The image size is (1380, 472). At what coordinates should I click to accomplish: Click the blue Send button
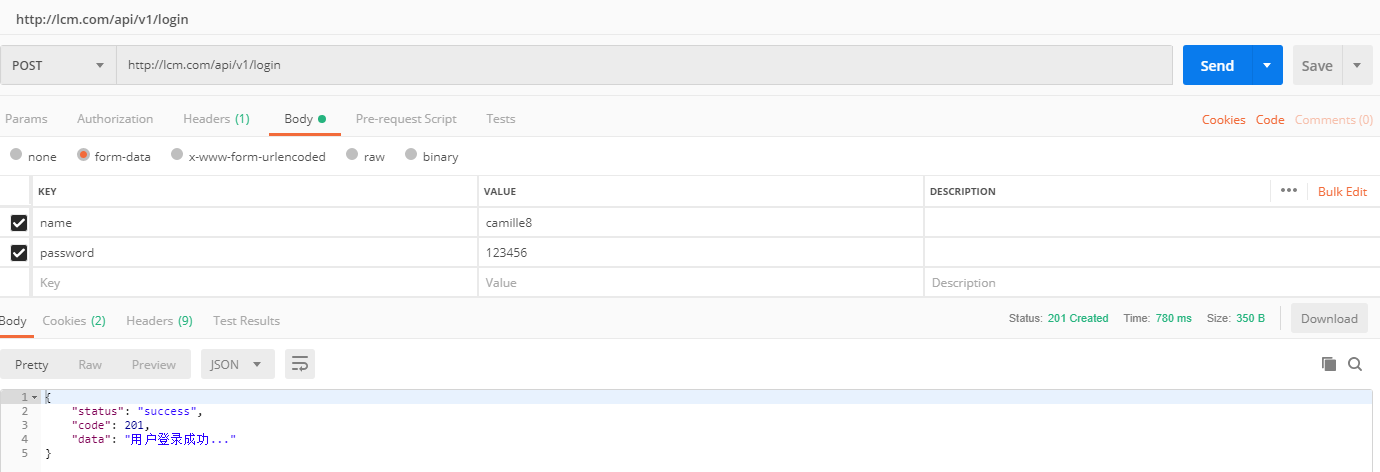(x=1216, y=65)
